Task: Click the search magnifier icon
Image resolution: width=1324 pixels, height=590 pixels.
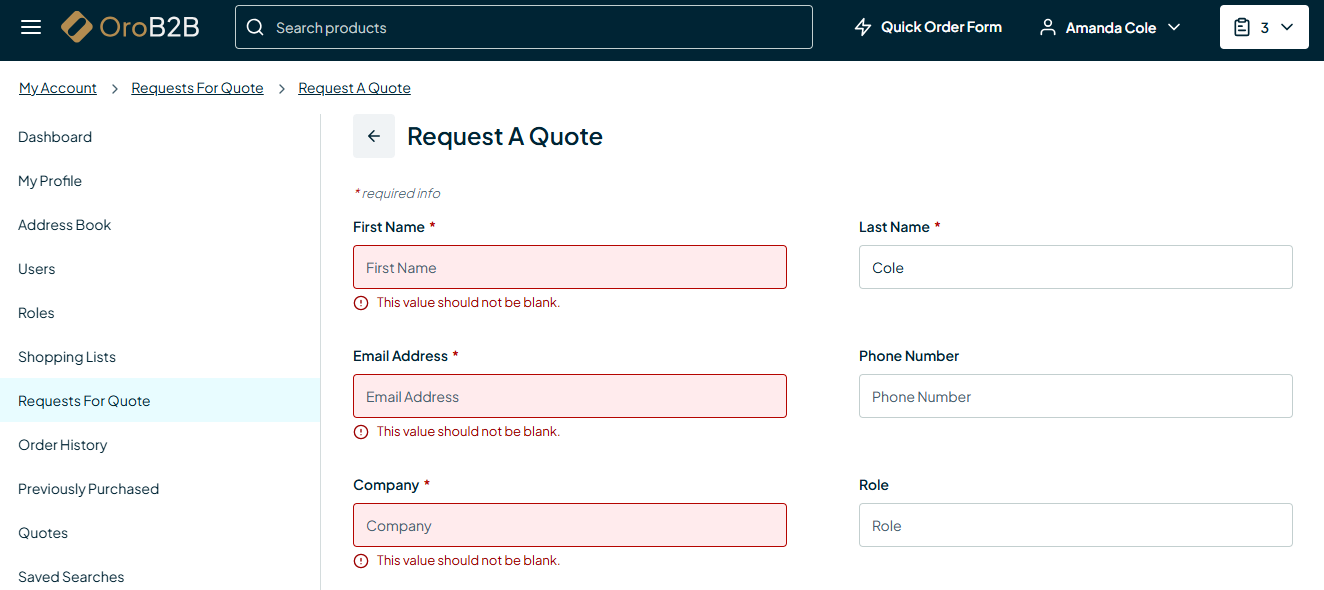Action: [256, 28]
